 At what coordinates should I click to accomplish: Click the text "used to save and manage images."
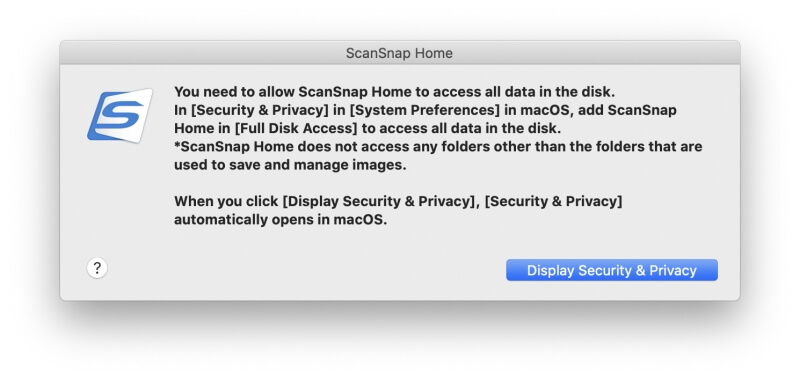pos(290,165)
